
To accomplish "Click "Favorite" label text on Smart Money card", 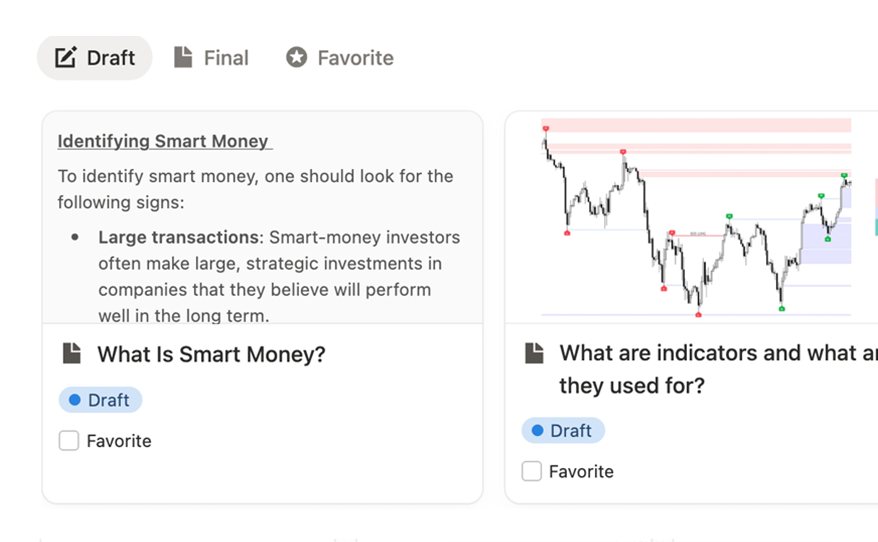I will coord(119,441).
